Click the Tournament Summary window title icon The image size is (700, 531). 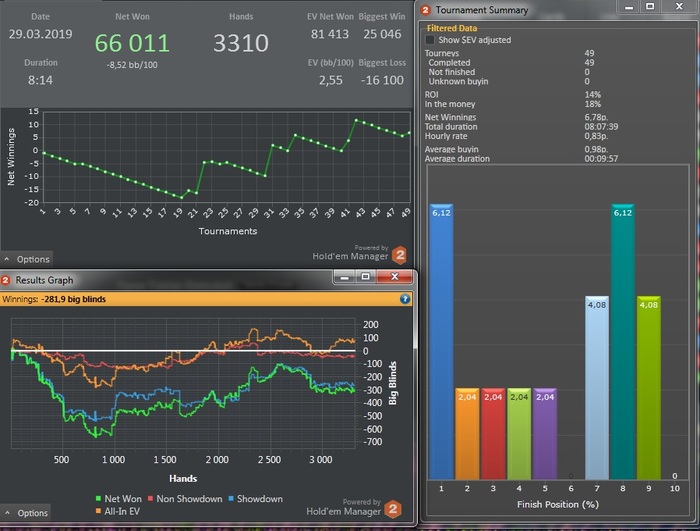425,10
